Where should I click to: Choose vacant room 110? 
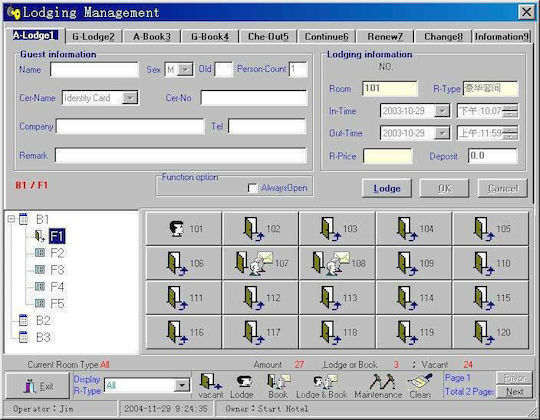[x=491, y=263]
